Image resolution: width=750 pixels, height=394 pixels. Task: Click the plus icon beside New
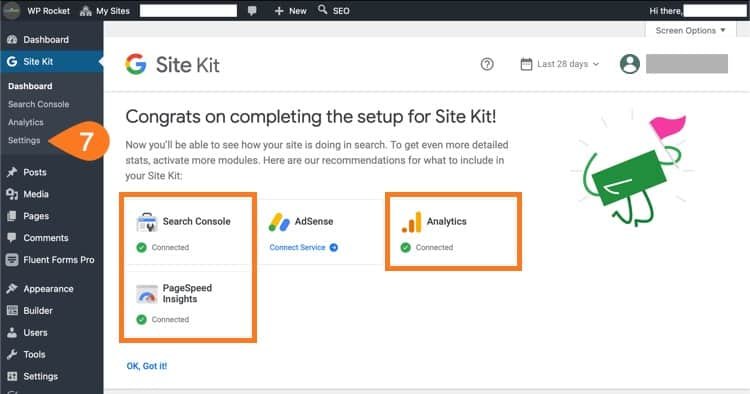tap(279, 11)
